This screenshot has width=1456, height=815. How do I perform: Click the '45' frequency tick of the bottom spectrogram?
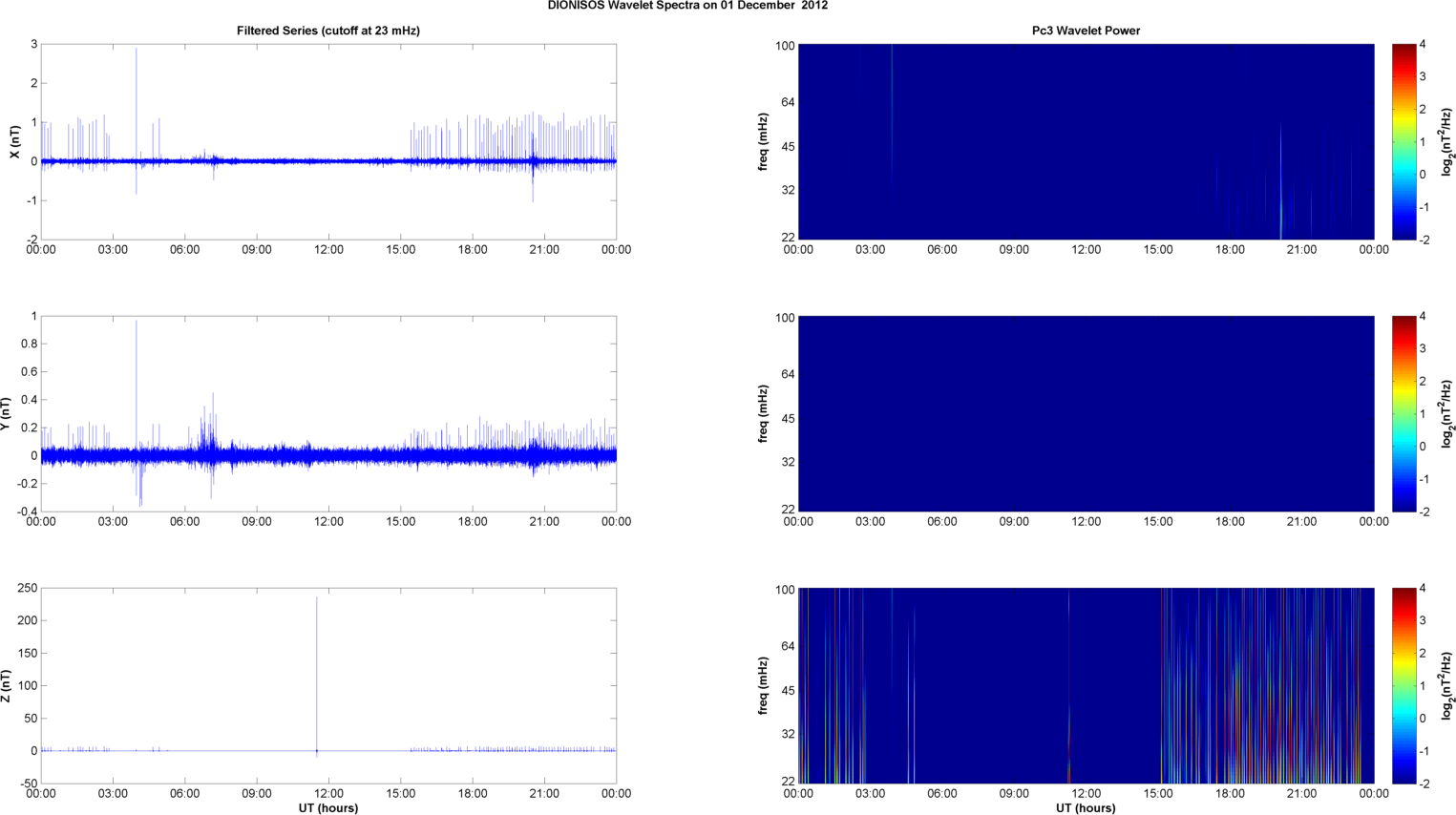click(x=789, y=691)
